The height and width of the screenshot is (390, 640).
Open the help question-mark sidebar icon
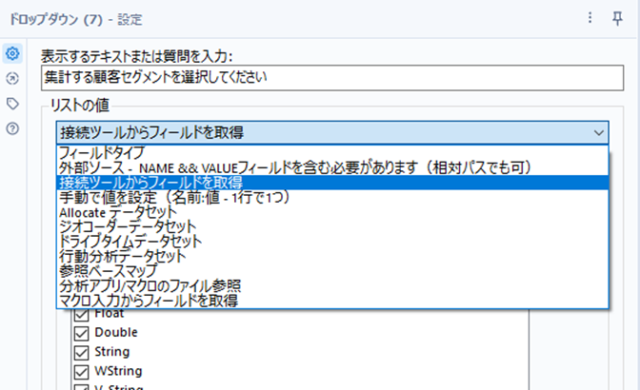(13, 129)
